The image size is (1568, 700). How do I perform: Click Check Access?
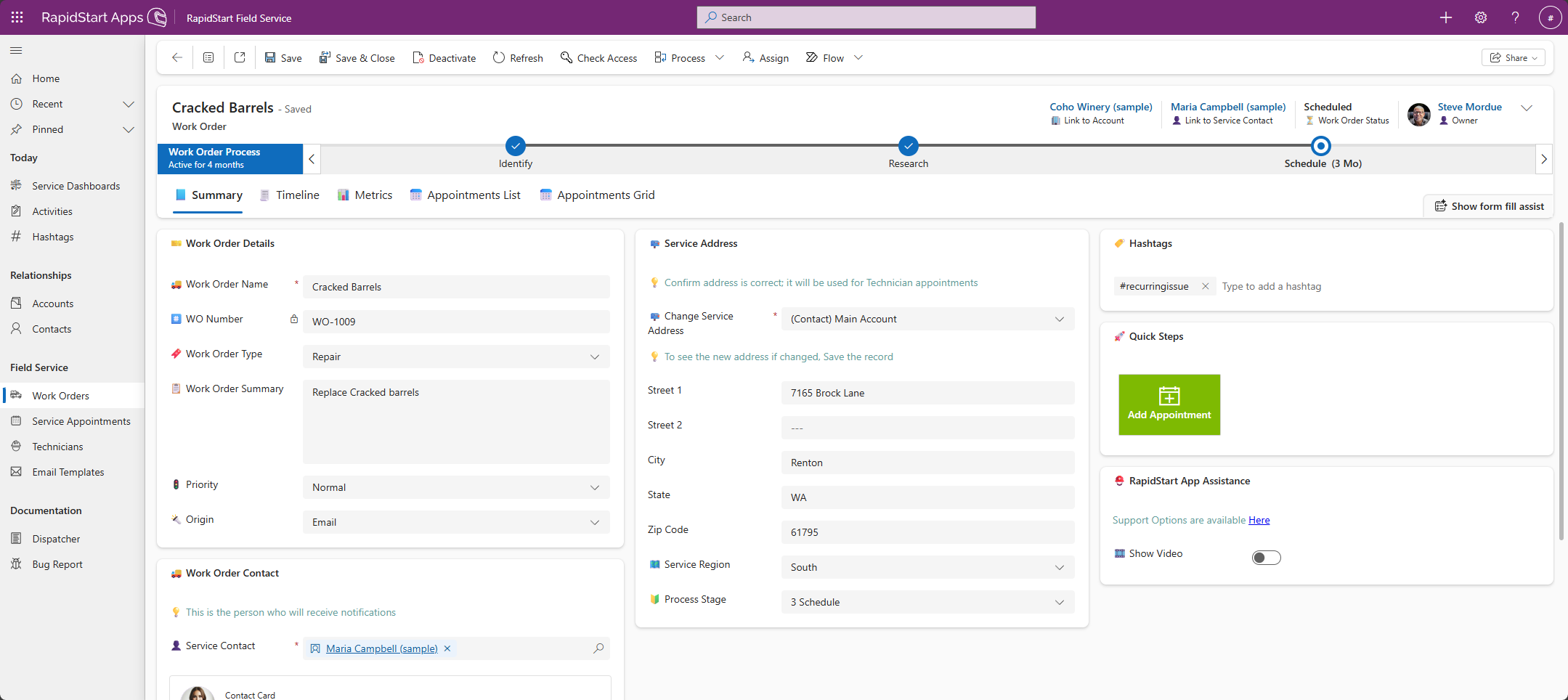click(598, 58)
